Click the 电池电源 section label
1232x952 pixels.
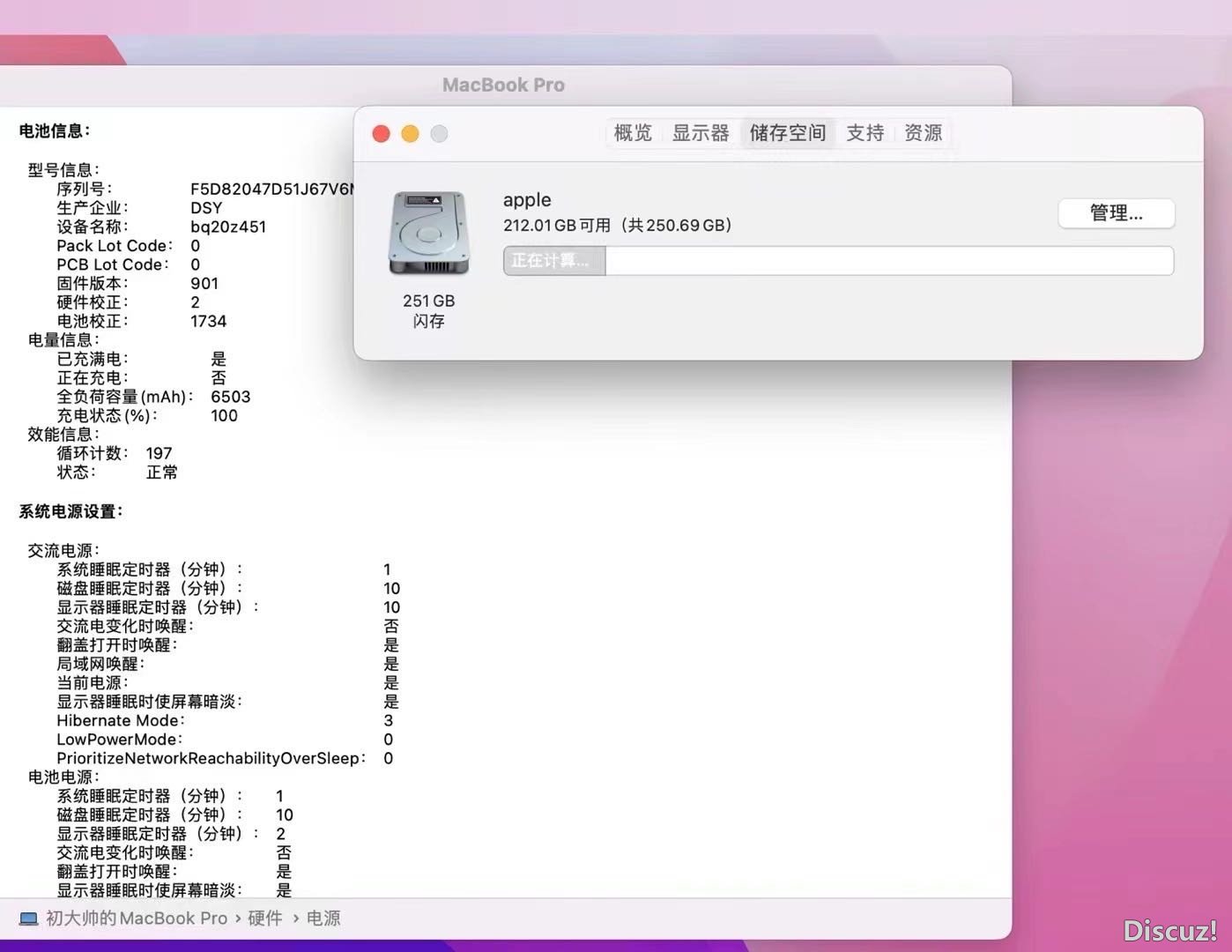pos(63,777)
